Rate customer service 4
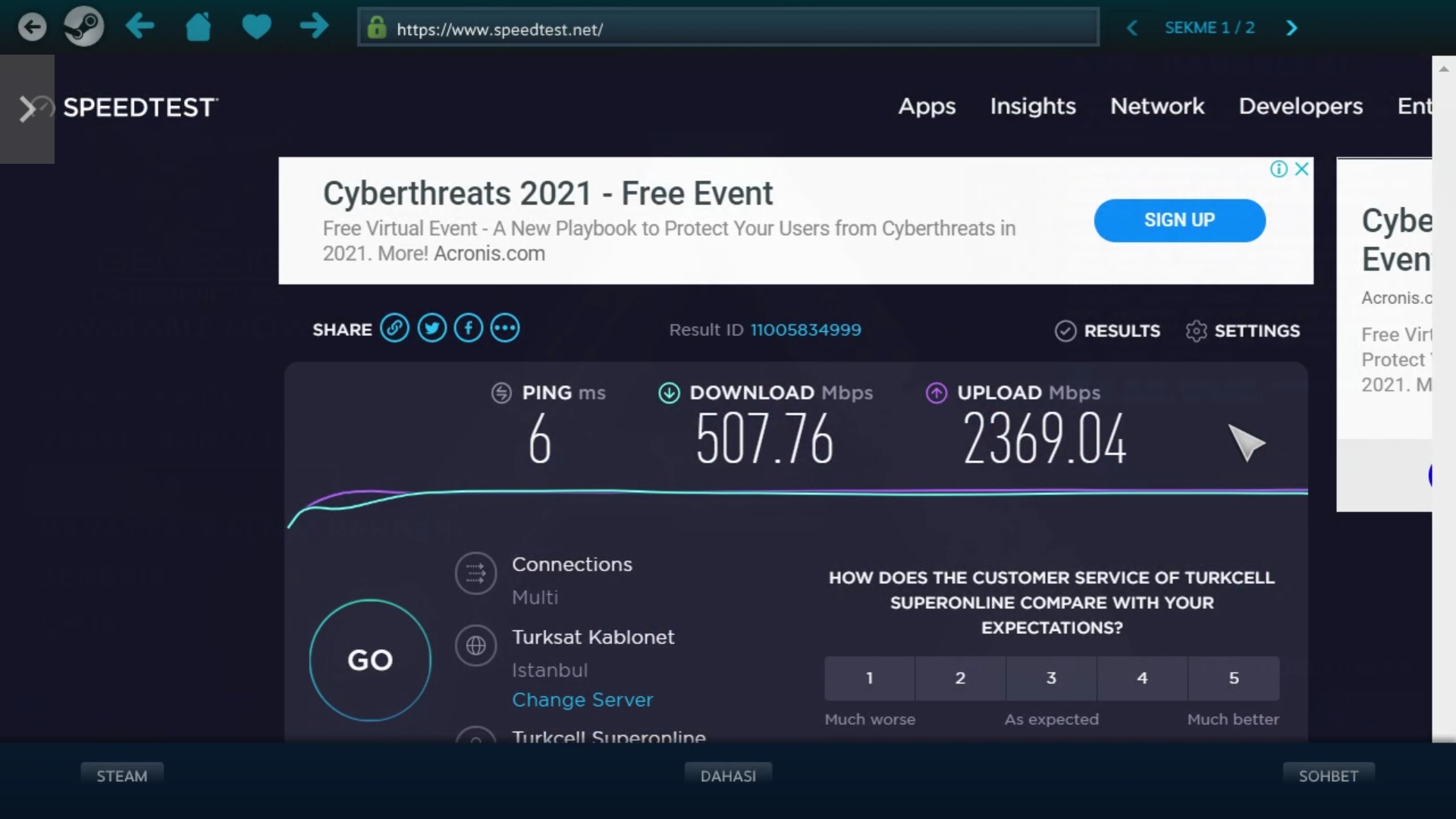Viewport: 1456px width, 819px height. [x=1142, y=679]
